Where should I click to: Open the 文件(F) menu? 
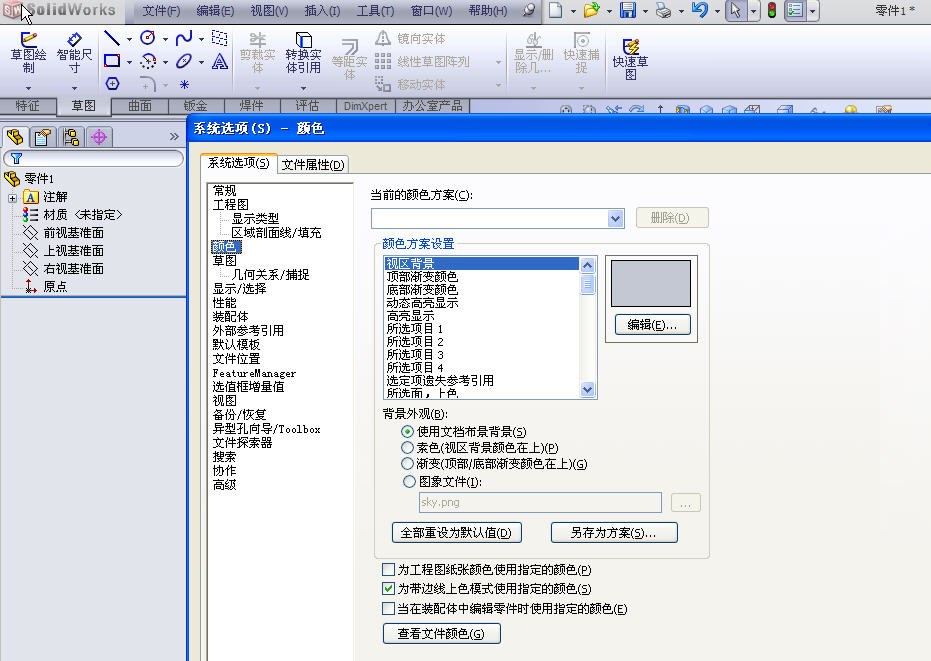pos(161,11)
